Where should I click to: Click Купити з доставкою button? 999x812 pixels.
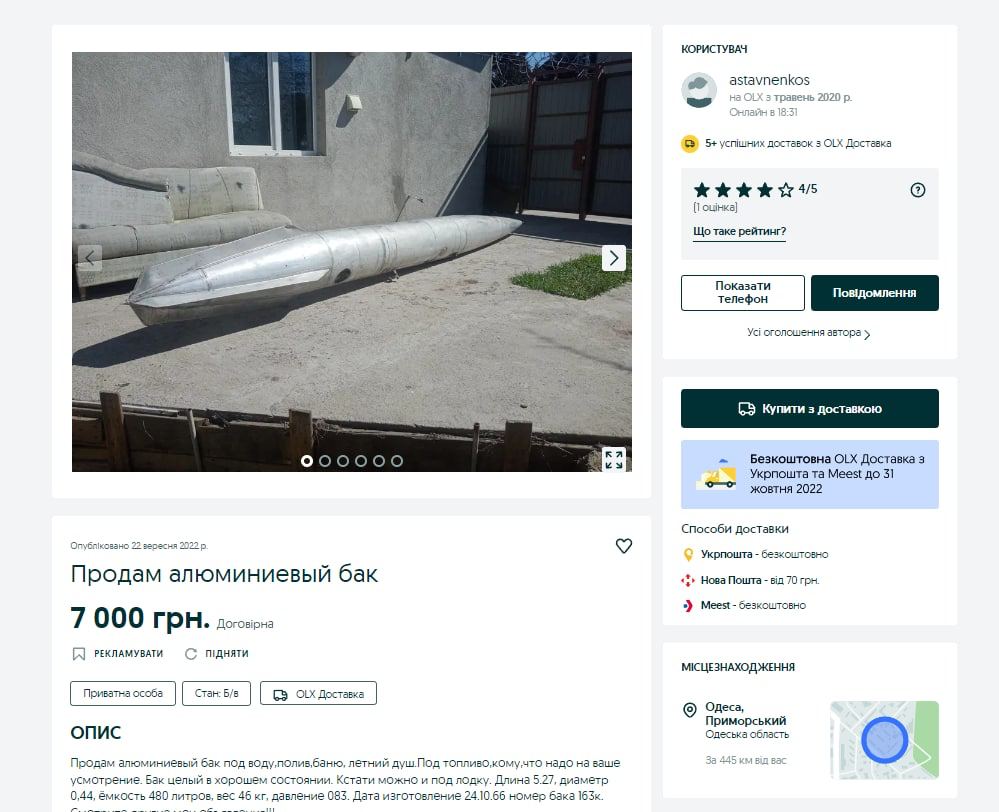(809, 409)
